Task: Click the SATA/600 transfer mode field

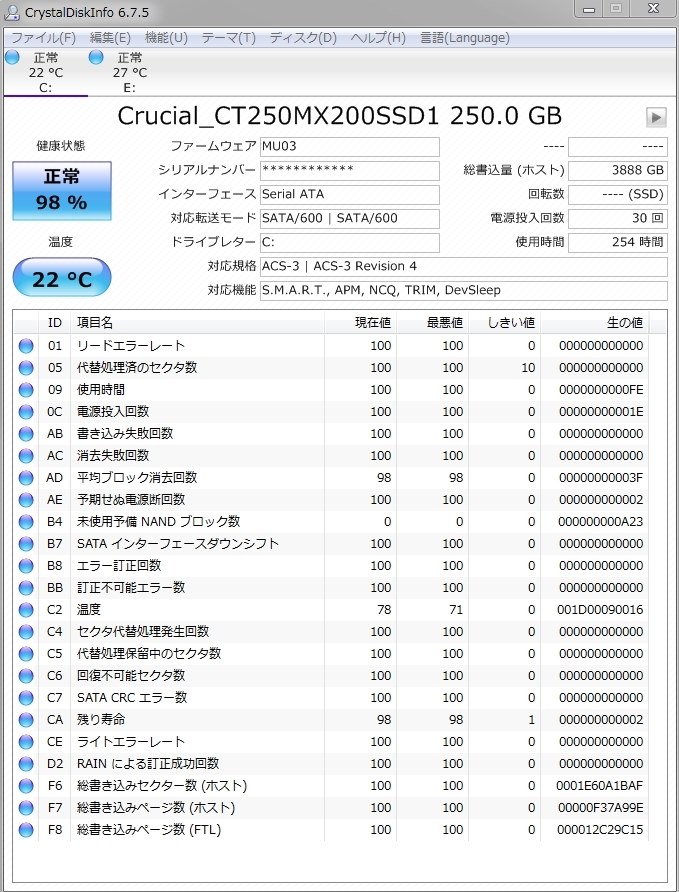Action: pyautogui.click(x=350, y=218)
